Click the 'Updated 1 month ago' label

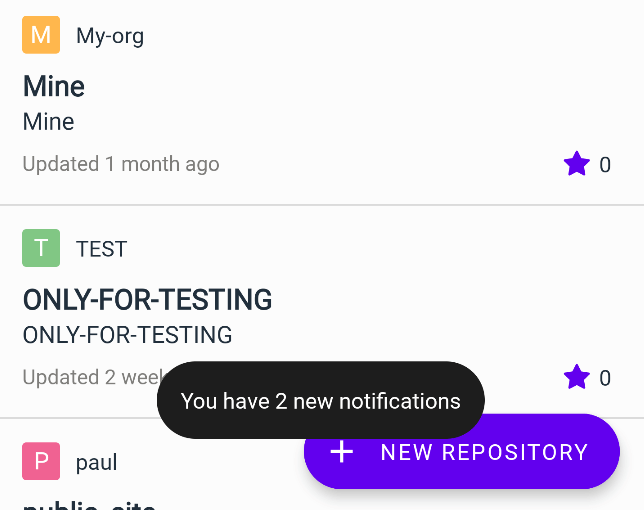tap(121, 164)
